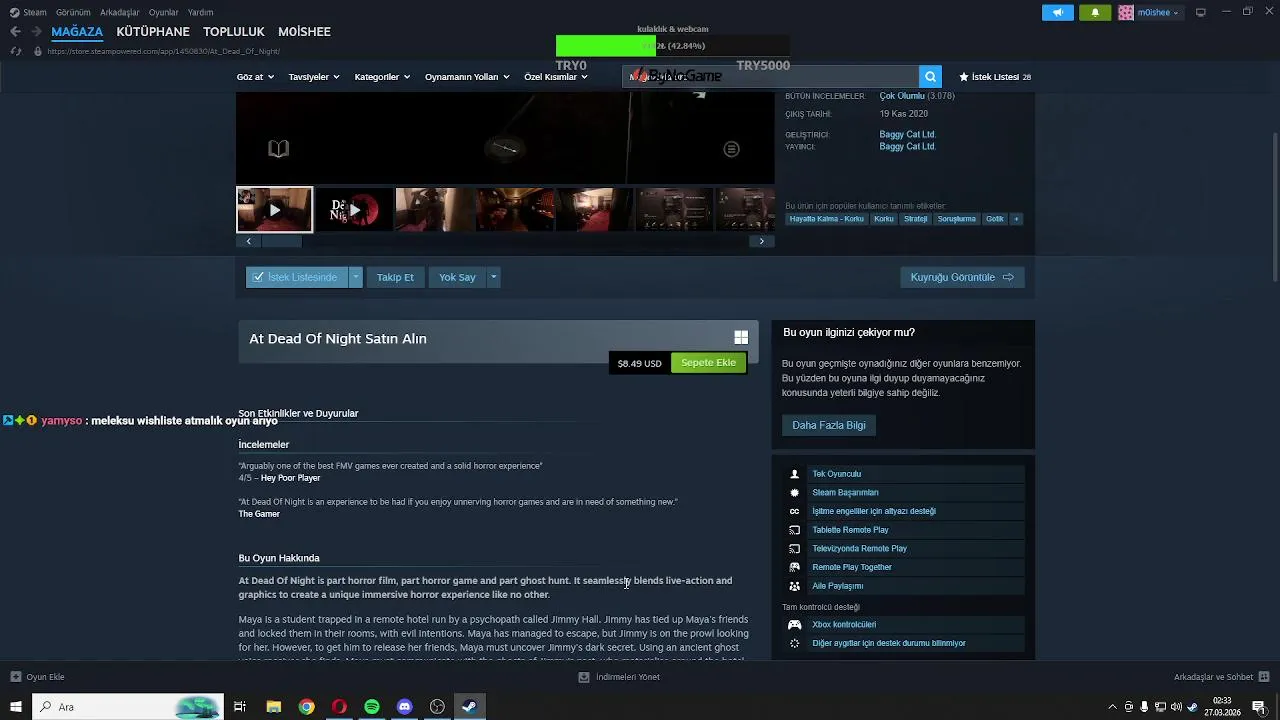
Task: Click the Daha Fazla Bilgi button
Action: pos(829,425)
